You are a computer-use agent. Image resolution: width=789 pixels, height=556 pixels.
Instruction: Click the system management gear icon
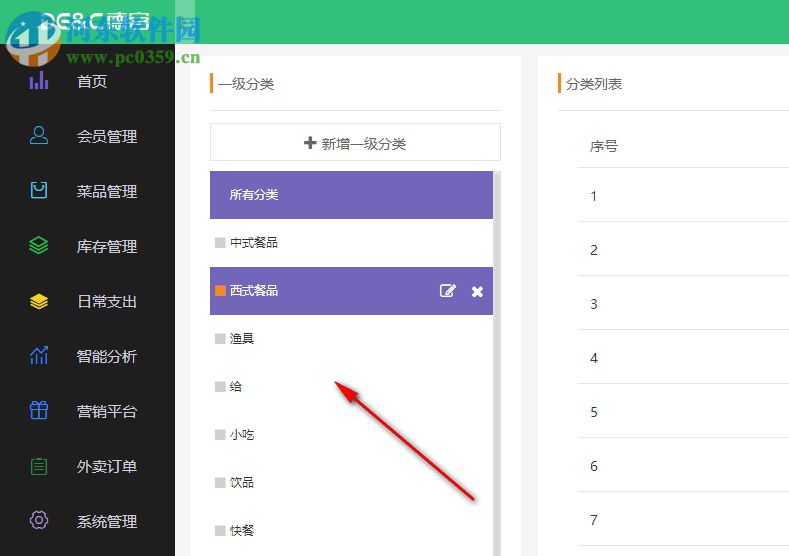tap(39, 520)
